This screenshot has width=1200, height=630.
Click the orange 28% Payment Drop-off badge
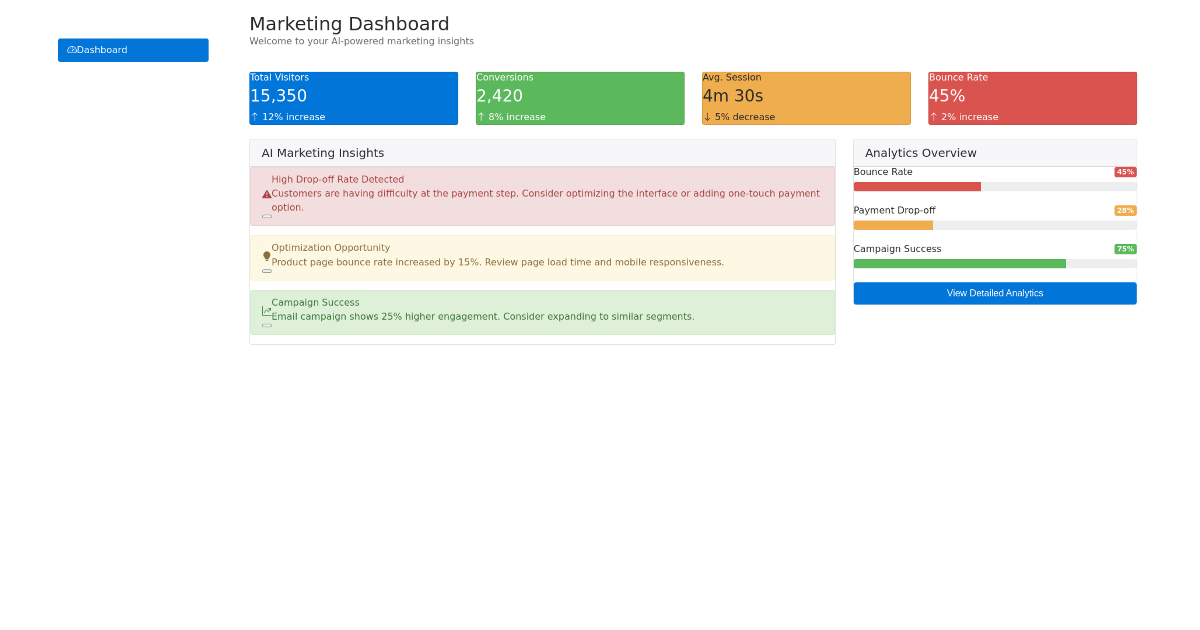[x=1127, y=210]
